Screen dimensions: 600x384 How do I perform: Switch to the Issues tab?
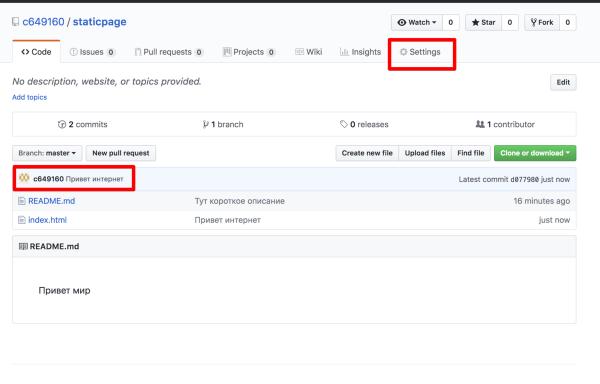point(92,52)
